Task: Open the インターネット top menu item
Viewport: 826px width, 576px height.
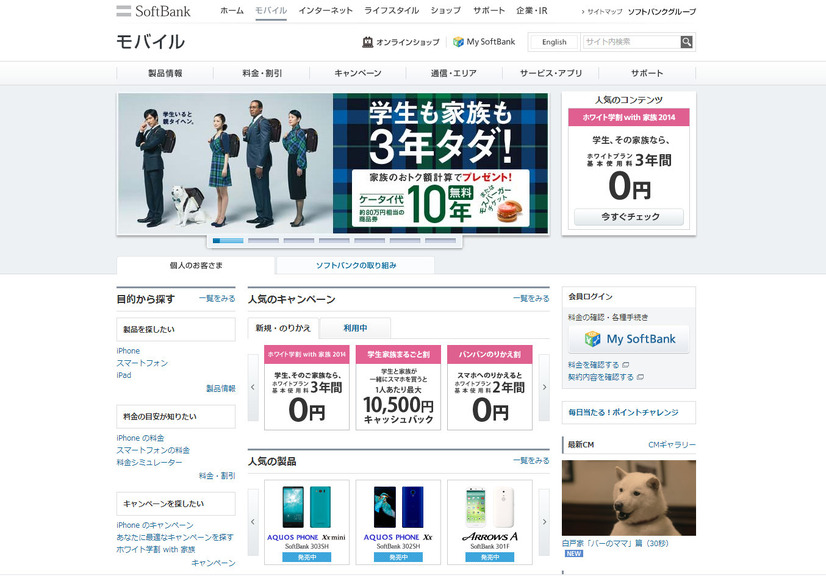Action: pos(326,11)
